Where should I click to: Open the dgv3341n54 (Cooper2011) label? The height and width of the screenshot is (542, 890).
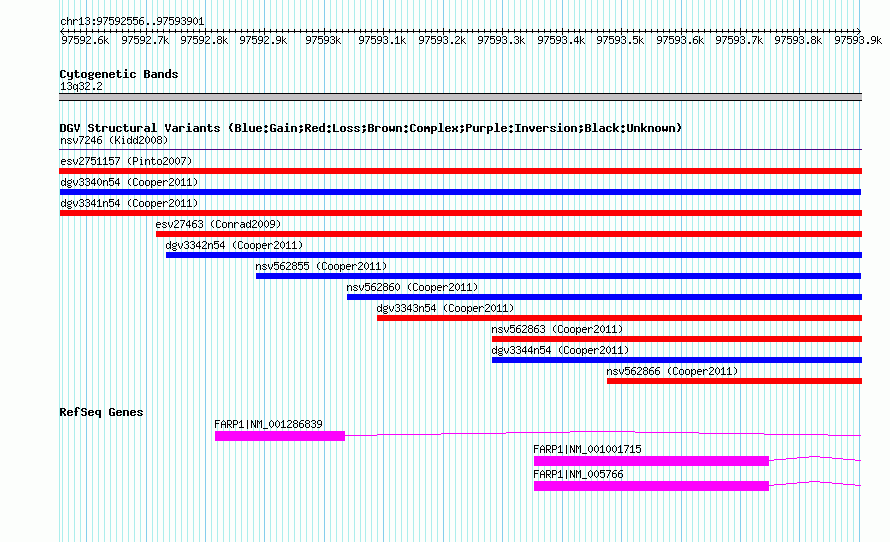pyautogui.click(x=129, y=203)
